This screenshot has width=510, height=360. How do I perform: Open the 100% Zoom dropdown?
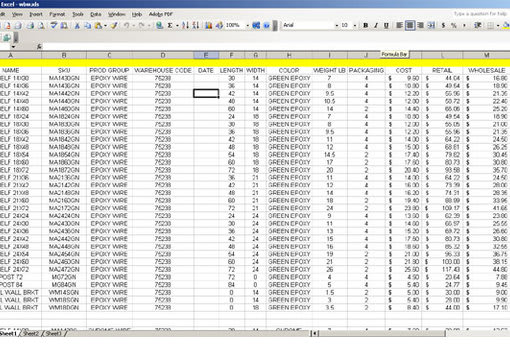point(247,26)
